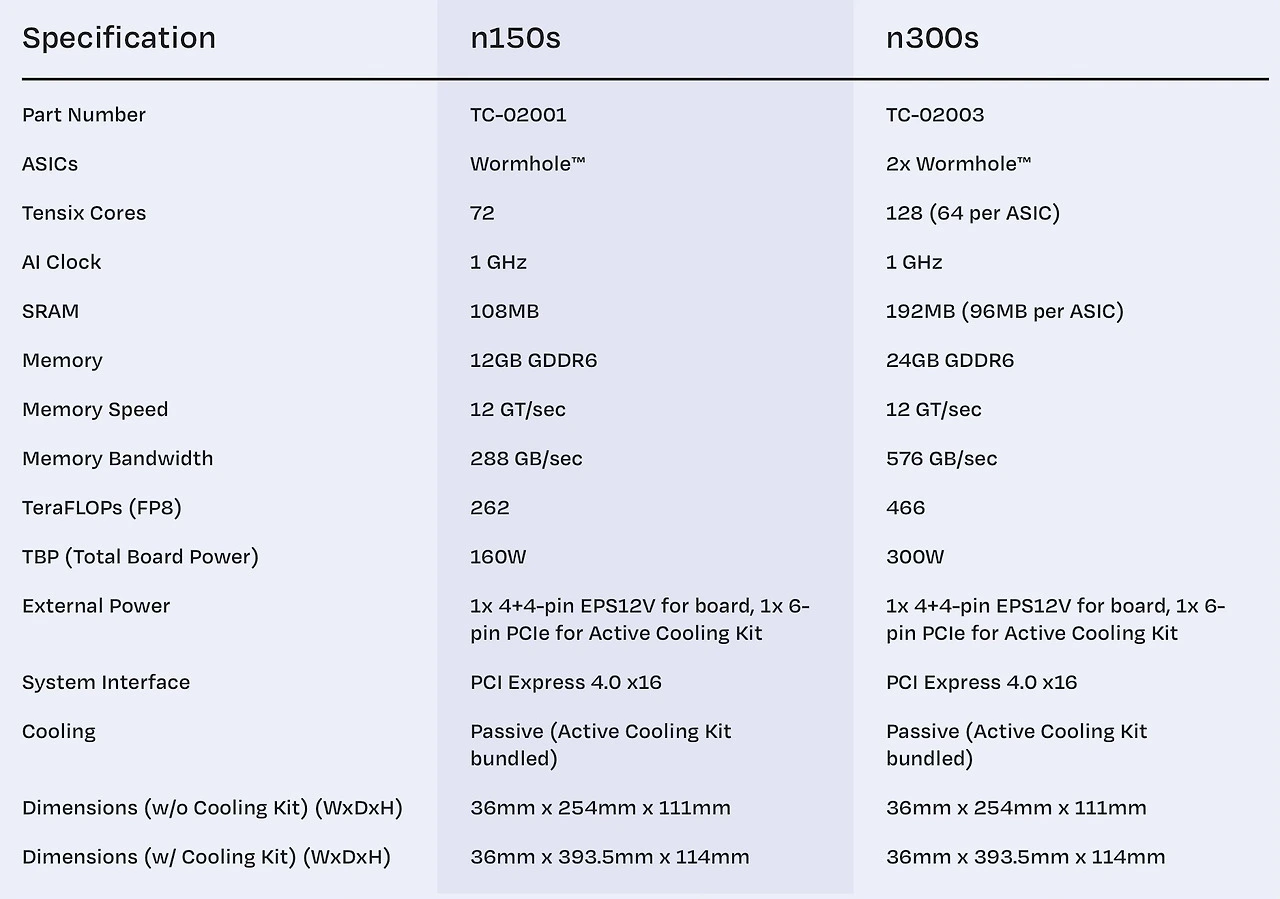Select the 466 TeraFLOPs value
The width and height of the screenshot is (1280, 899).
905,508
